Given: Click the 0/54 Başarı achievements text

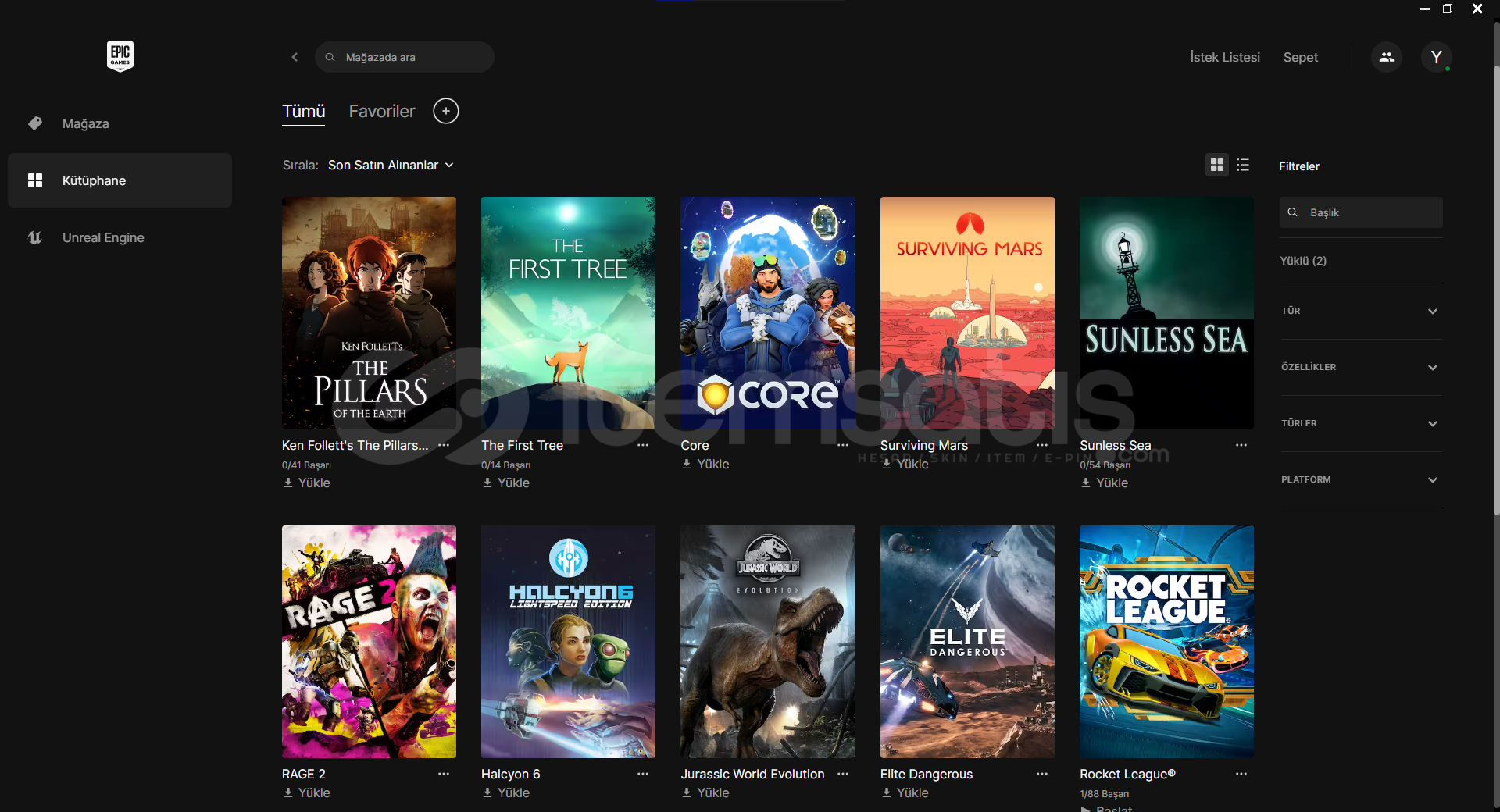Looking at the screenshot, I should pos(1105,465).
